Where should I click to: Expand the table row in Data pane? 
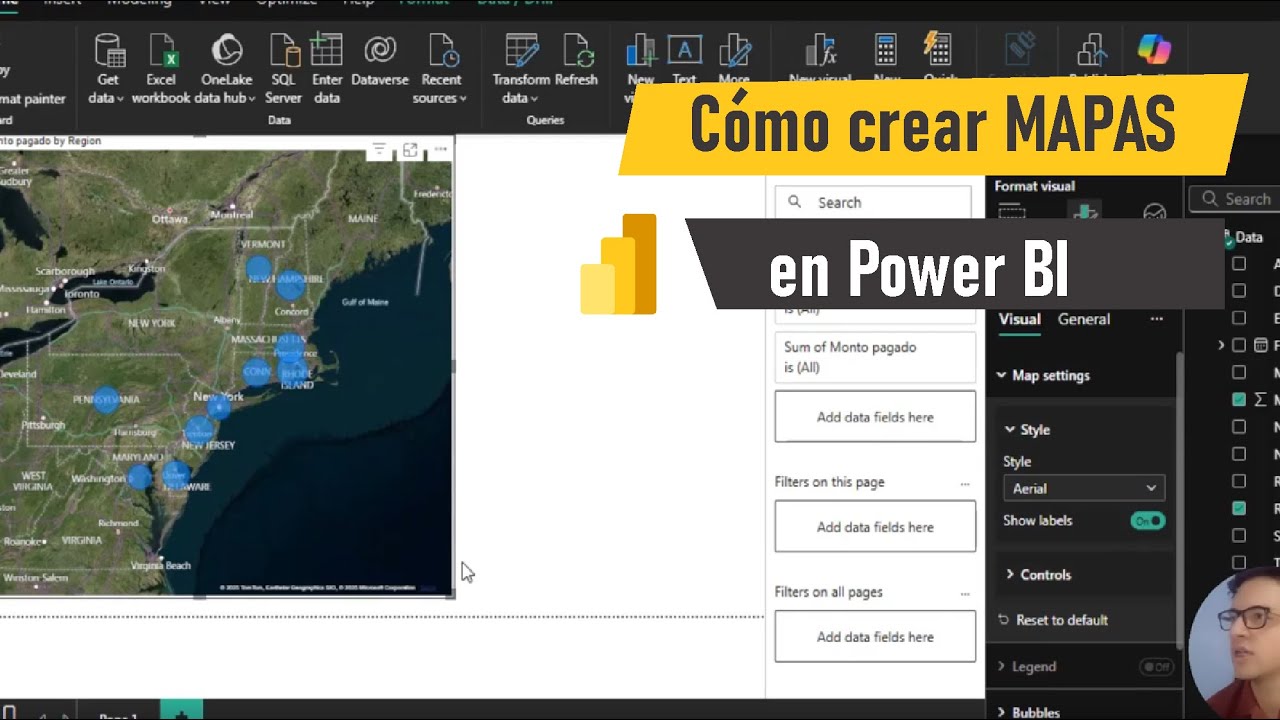[1221, 345]
